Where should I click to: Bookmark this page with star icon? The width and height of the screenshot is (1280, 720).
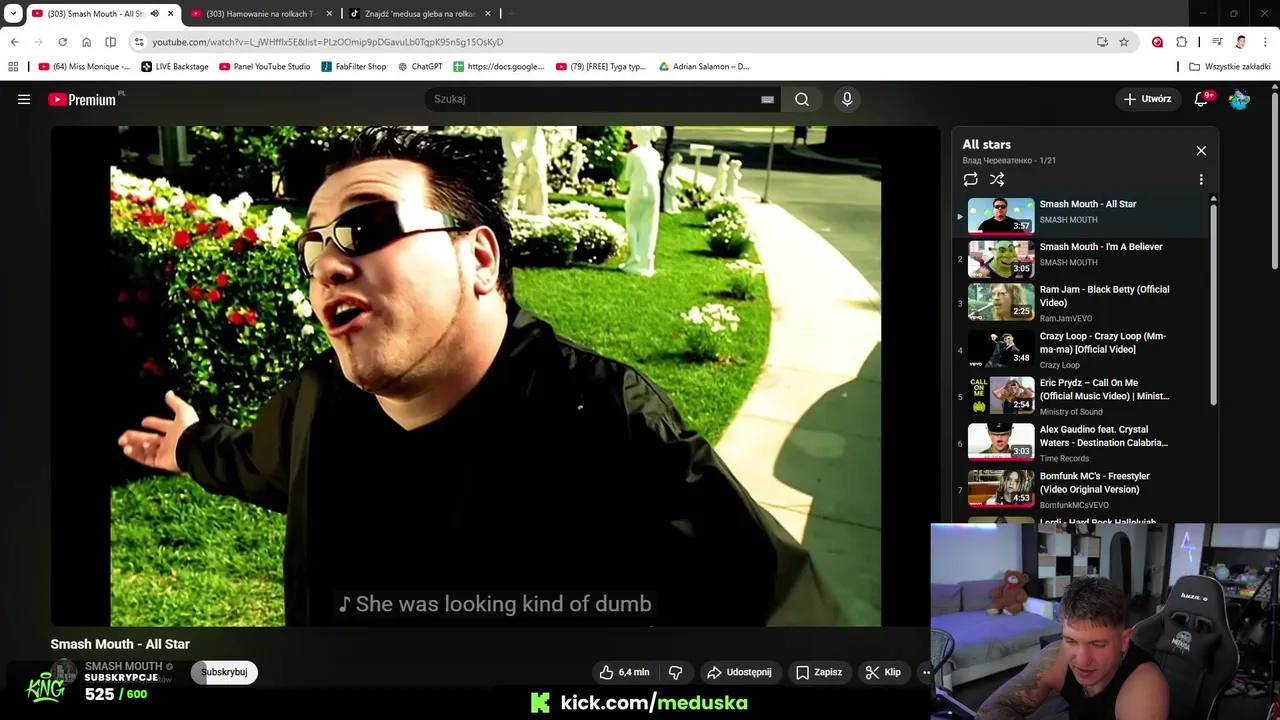coord(1124,42)
